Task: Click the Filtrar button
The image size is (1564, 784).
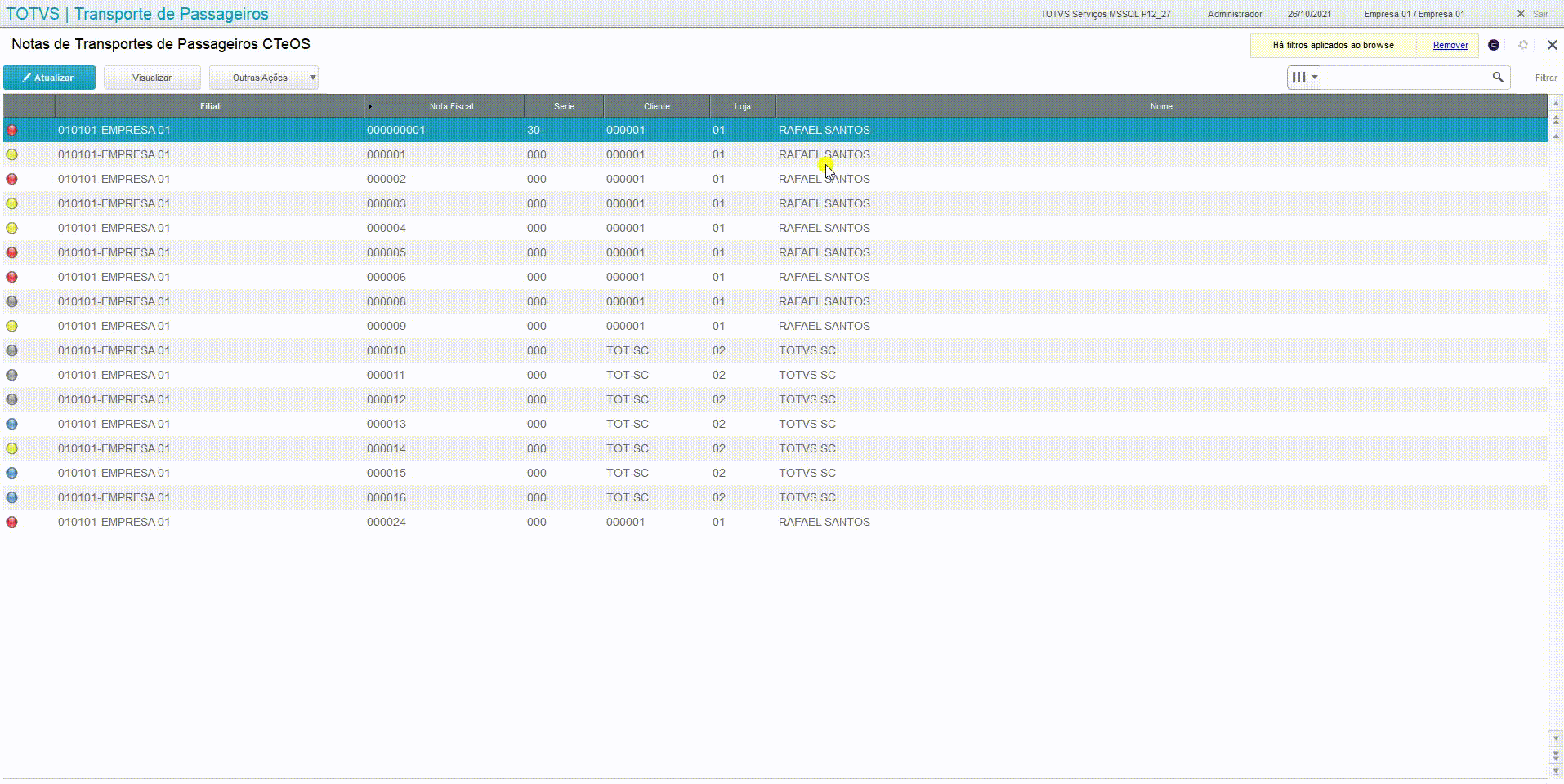Action: (x=1546, y=78)
